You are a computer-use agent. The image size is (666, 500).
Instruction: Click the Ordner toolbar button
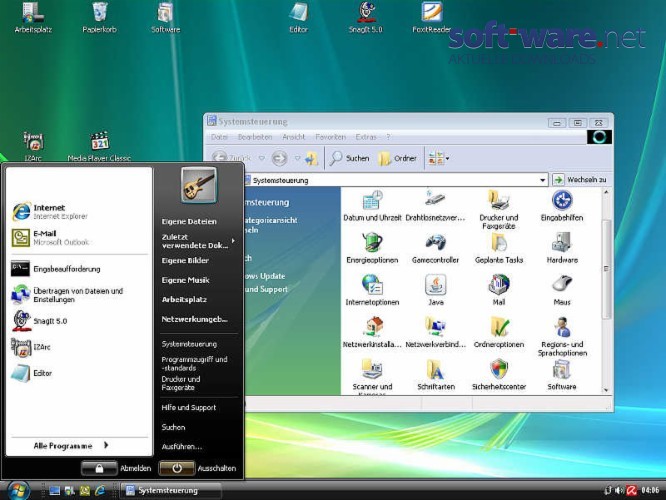tap(398, 158)
